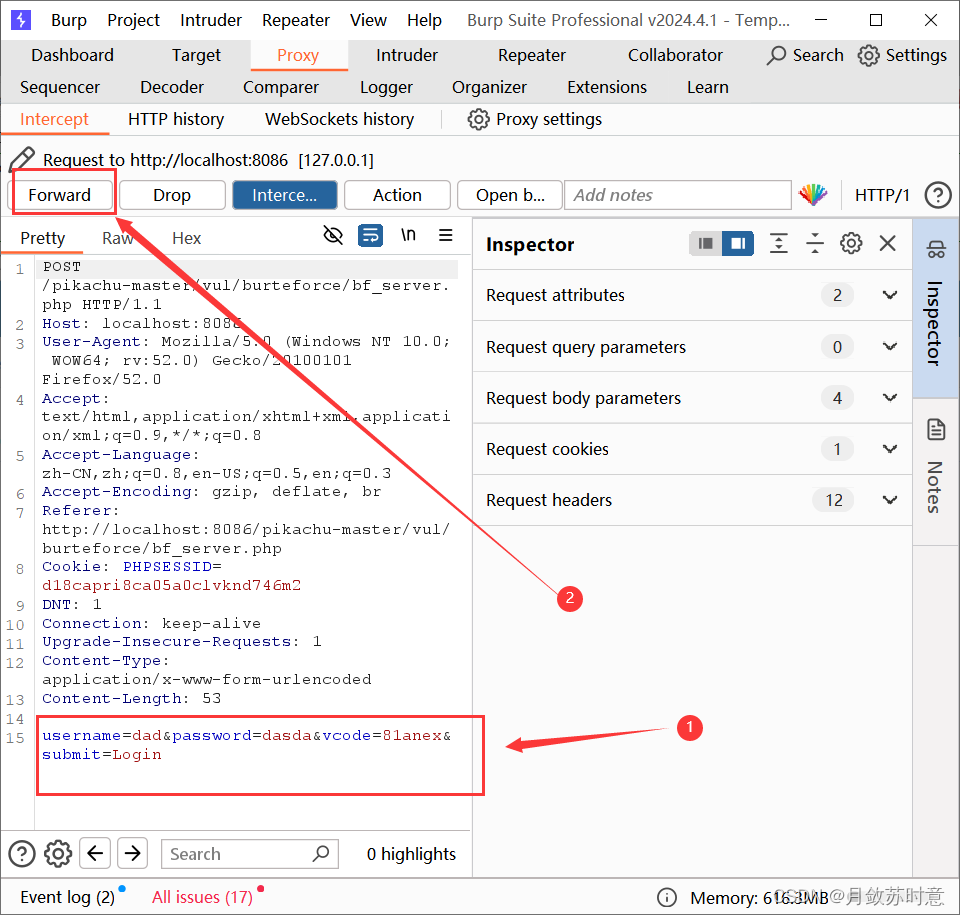Click the Burp Suite logo icon

[21, 20]
